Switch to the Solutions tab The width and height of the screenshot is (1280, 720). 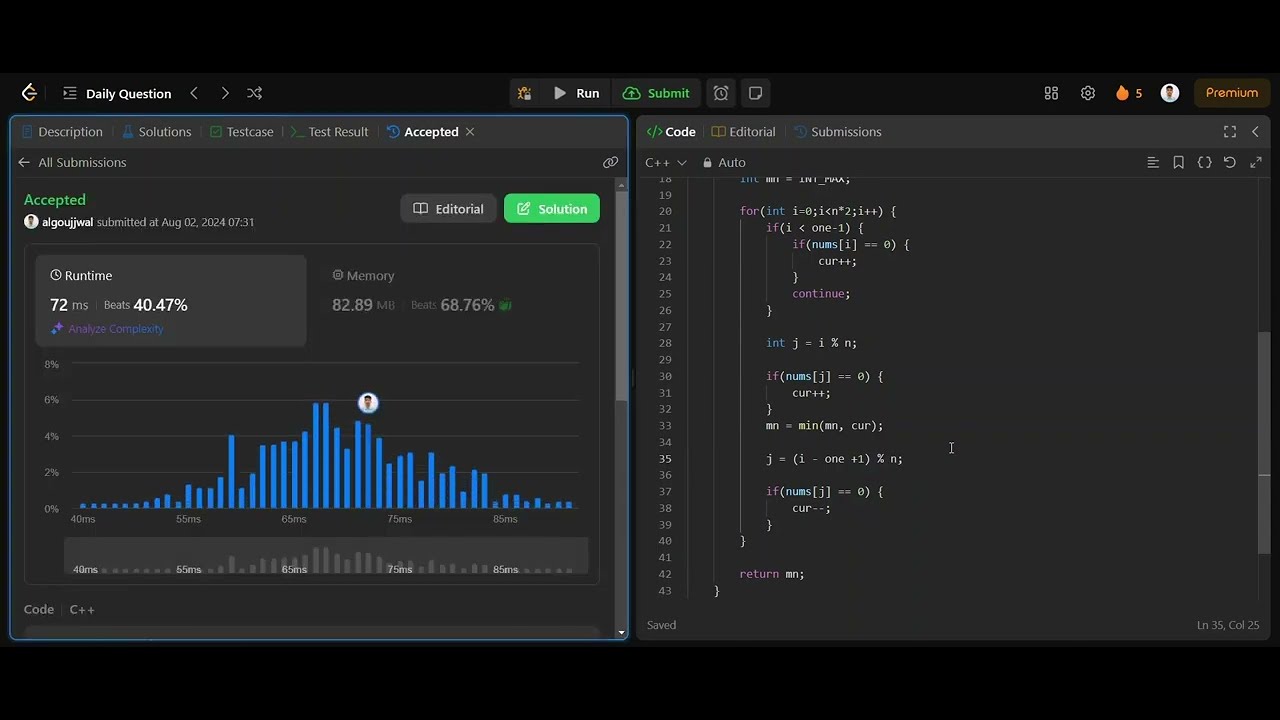click(157, 132)
